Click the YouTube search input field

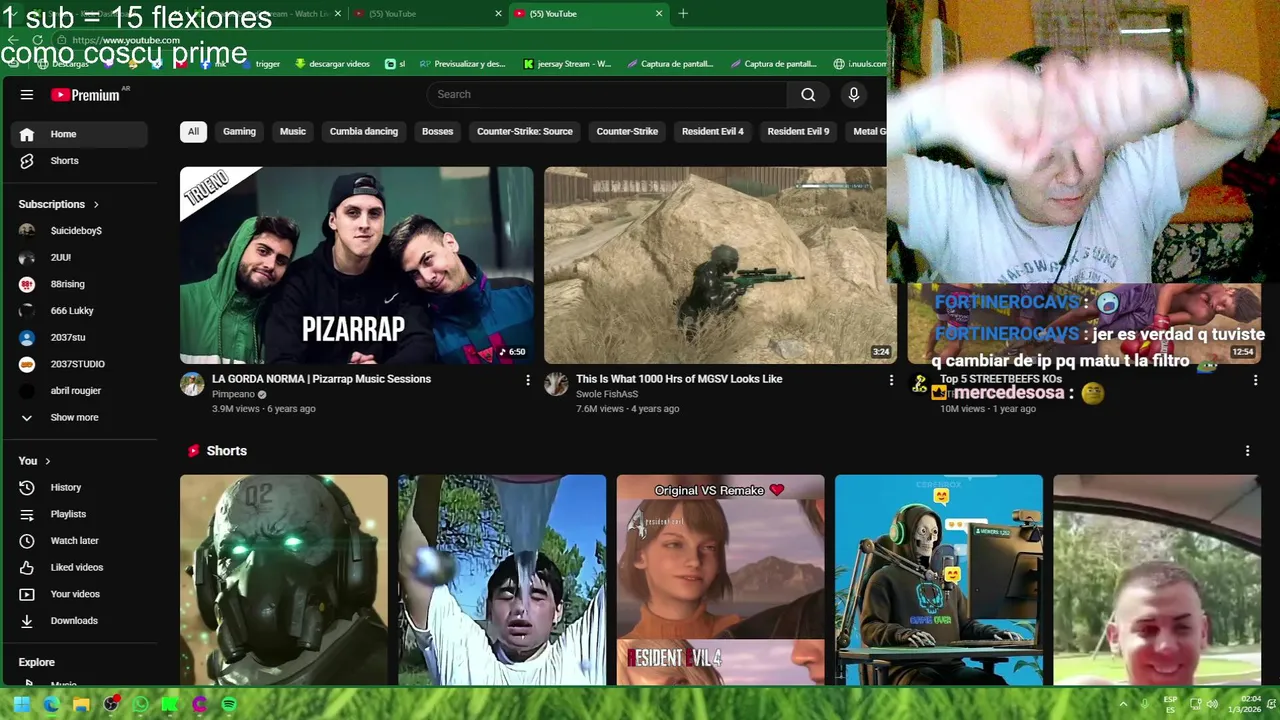click(606, 94)
